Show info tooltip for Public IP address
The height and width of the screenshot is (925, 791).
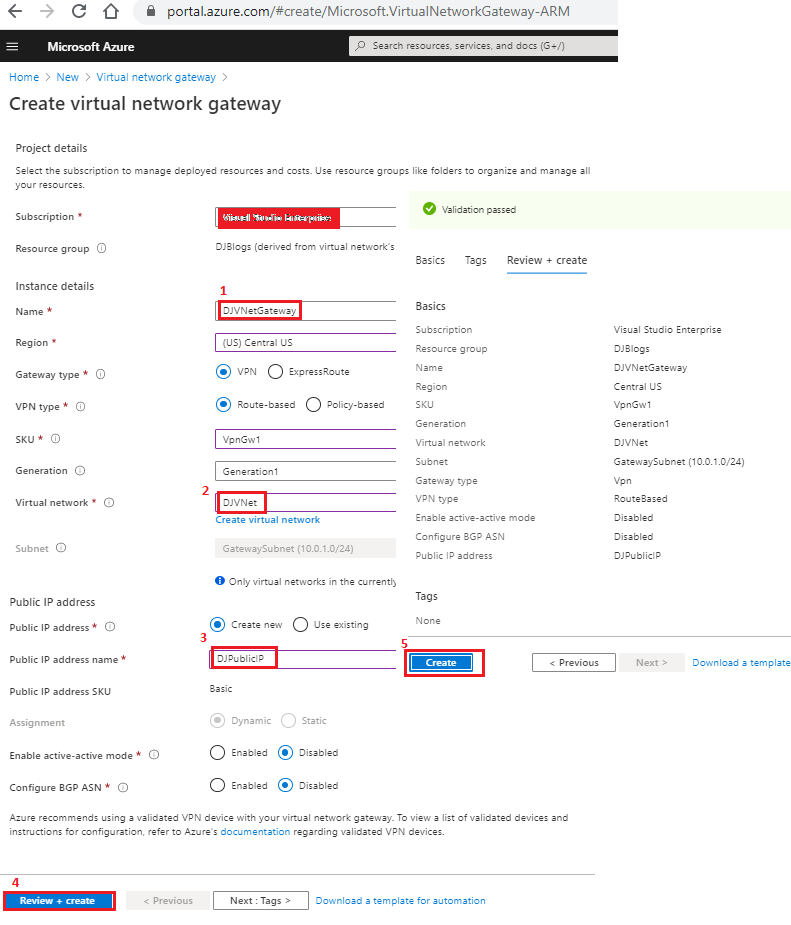click(110, 626)
